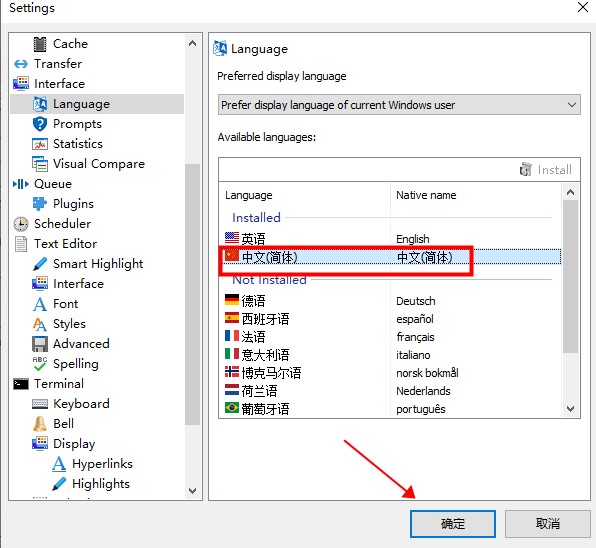Select the Cache icon in settings tree

click(40, 44)
